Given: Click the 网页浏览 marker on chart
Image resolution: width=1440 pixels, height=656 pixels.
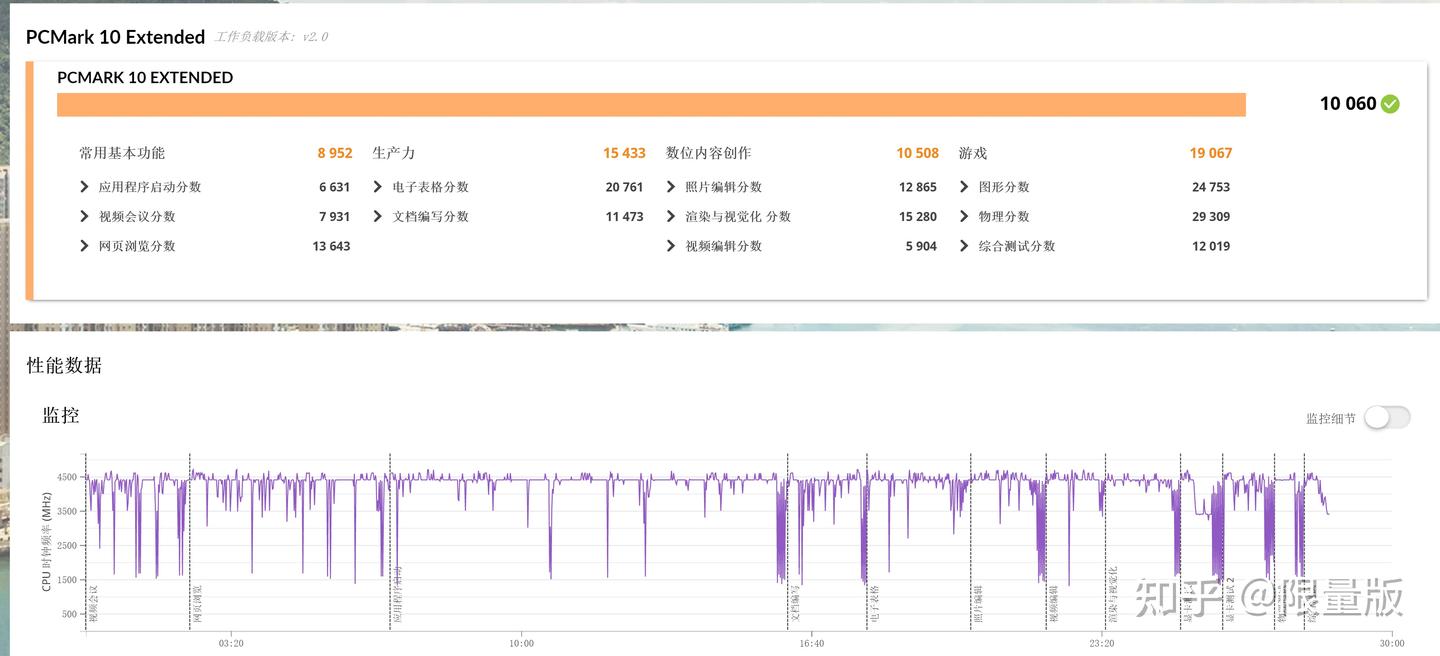Looking at the screenshot, I should pos(197,604).
